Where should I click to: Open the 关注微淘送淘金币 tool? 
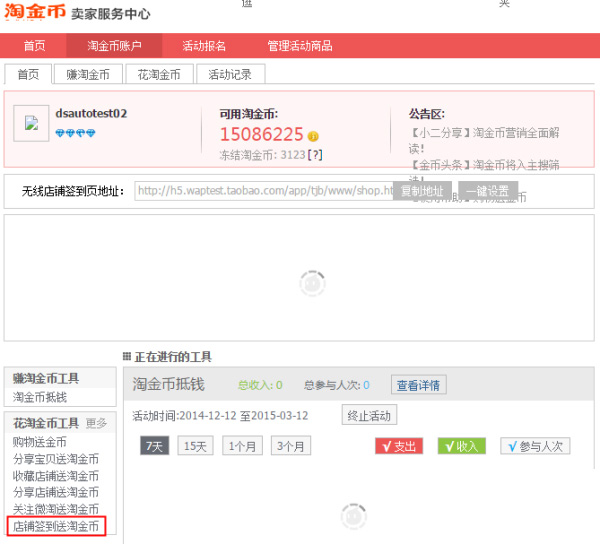click(56, 509)
